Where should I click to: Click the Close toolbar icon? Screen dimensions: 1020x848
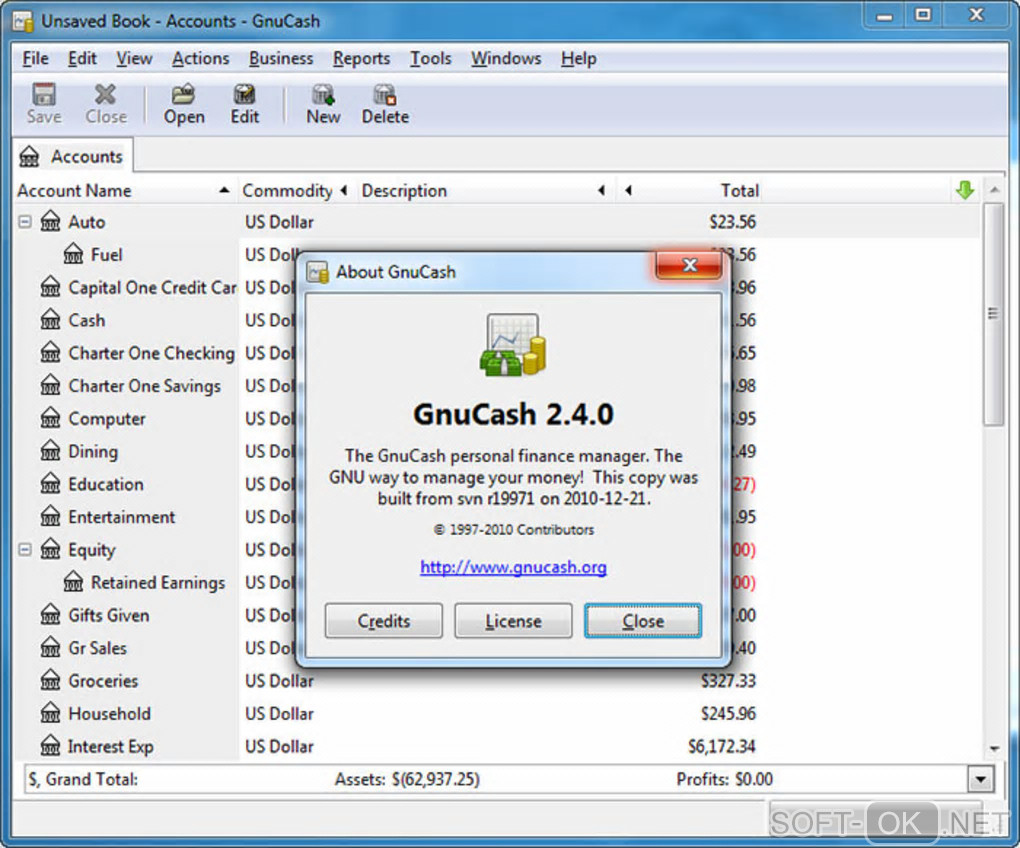(x=105, y=95)
